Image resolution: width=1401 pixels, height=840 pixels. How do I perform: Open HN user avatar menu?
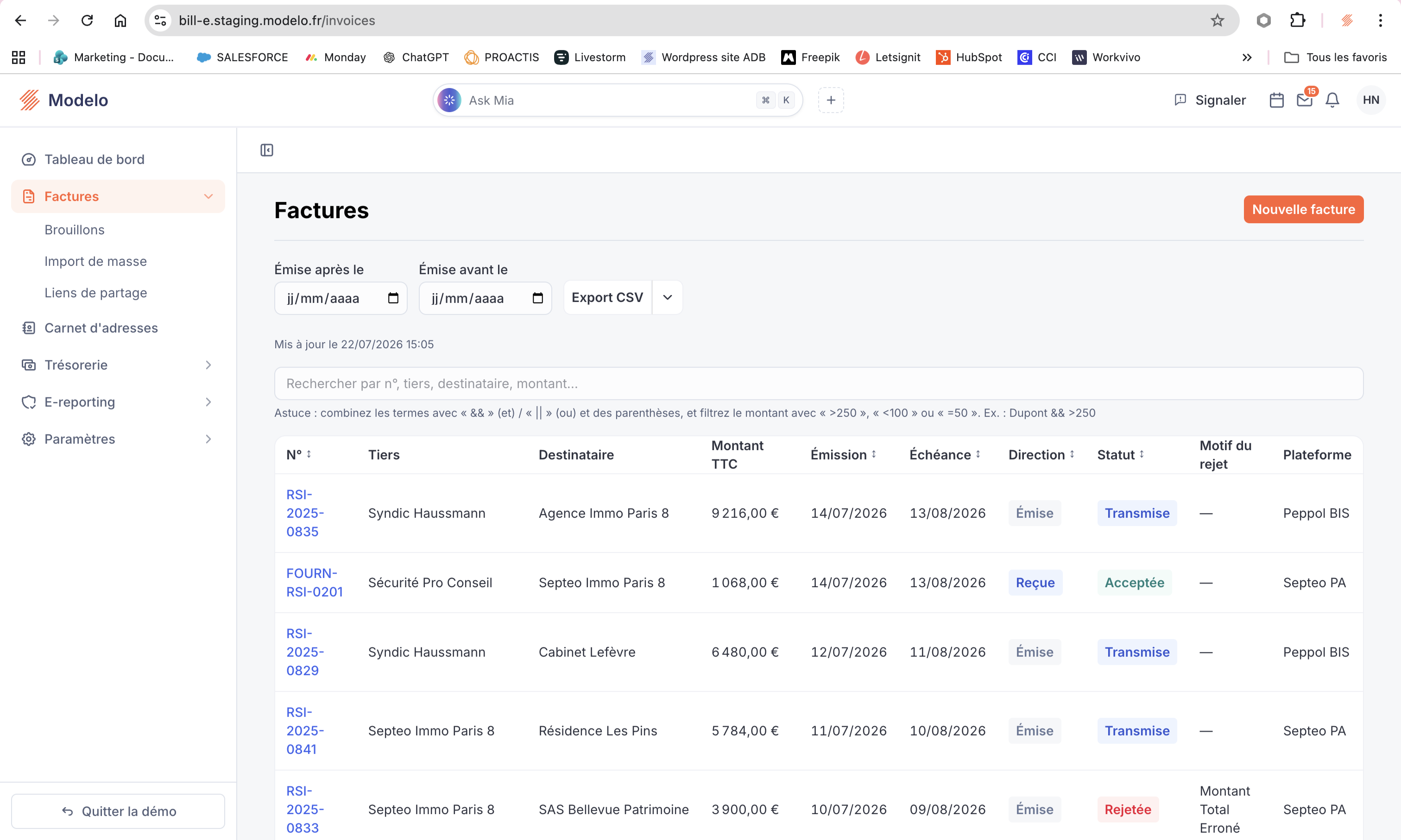pos(1371,100)
